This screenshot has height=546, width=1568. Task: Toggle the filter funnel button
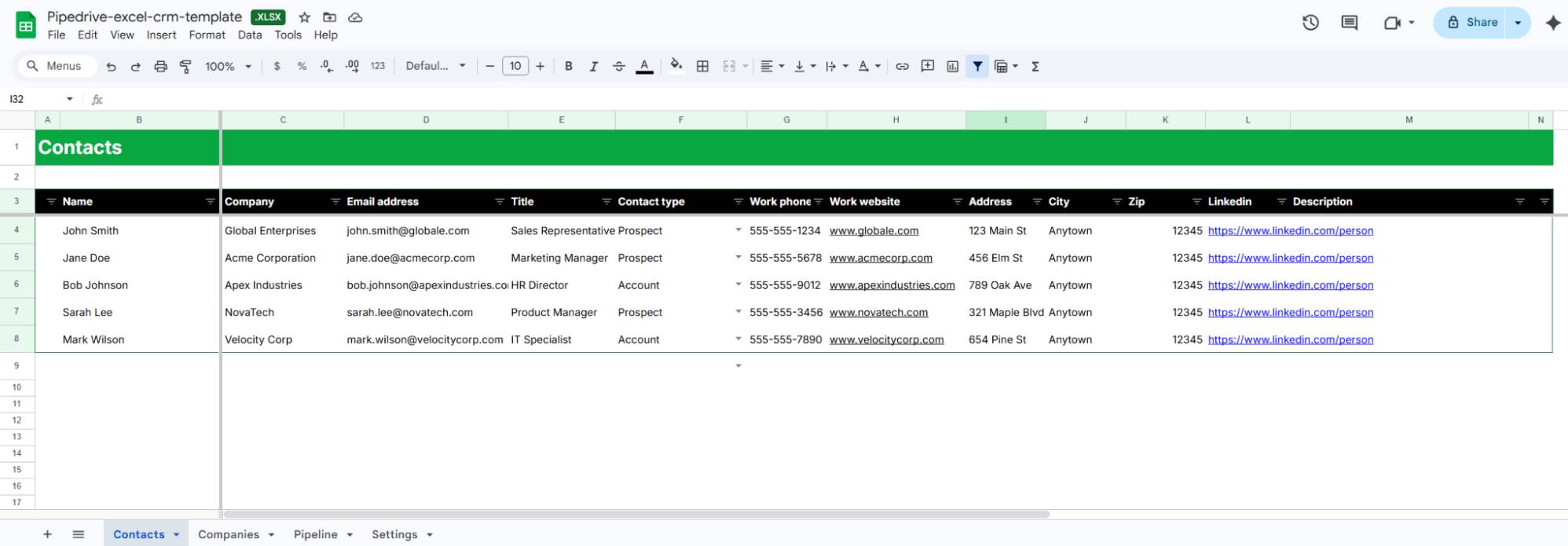[977, 67]
